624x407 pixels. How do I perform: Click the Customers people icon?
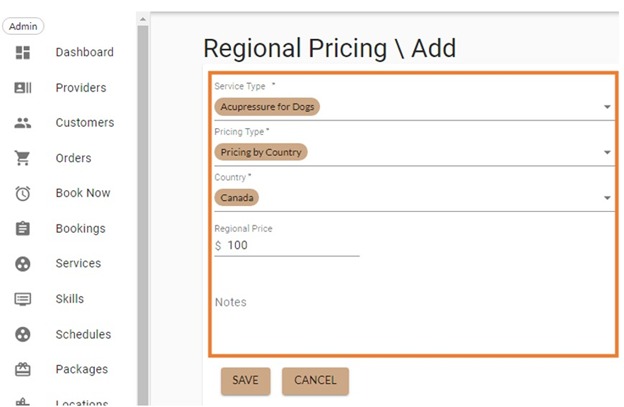pyautogui.click(x=23, y=123)
